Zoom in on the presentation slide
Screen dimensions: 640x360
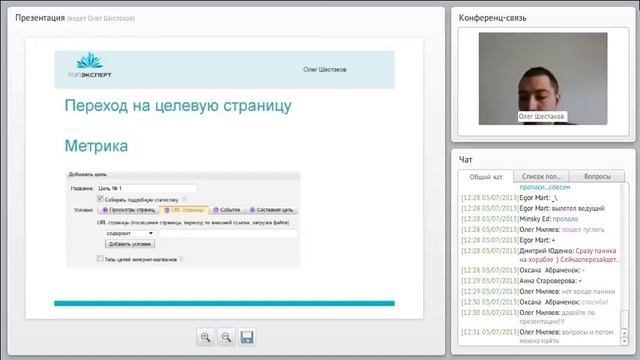[x=205, y=337]
